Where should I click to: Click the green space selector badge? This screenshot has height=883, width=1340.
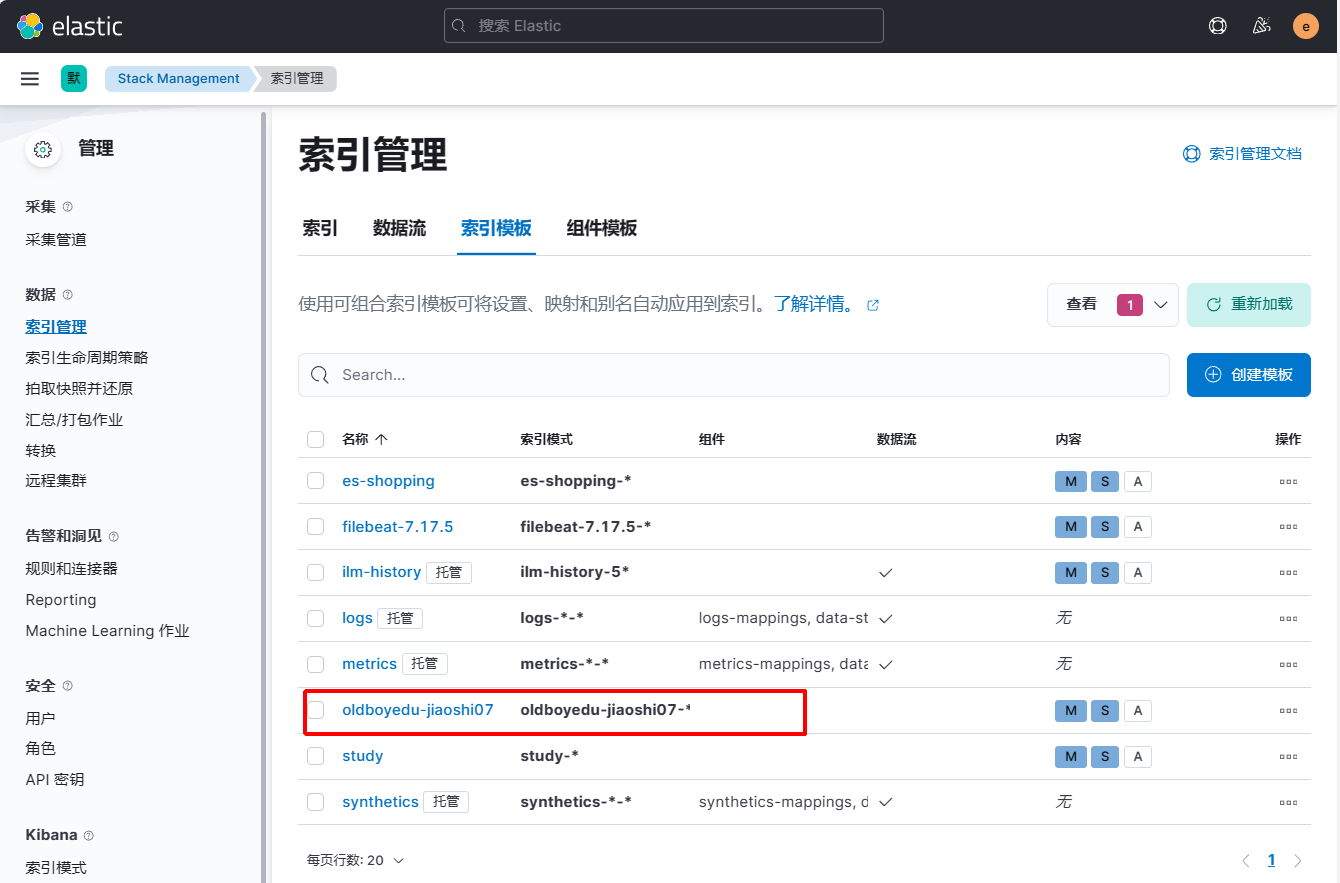[x=74, y=79]
